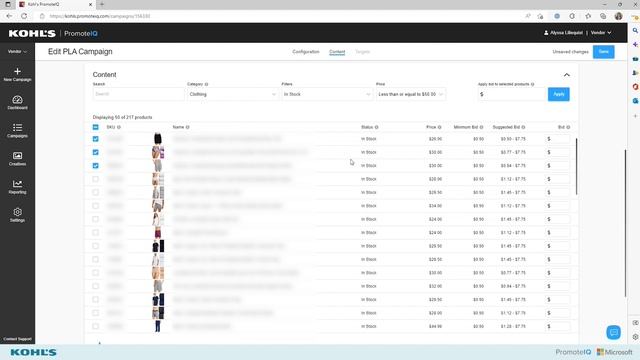640x360 pixels.
Task: Click the blue Apply bid button
Action: 558,94
